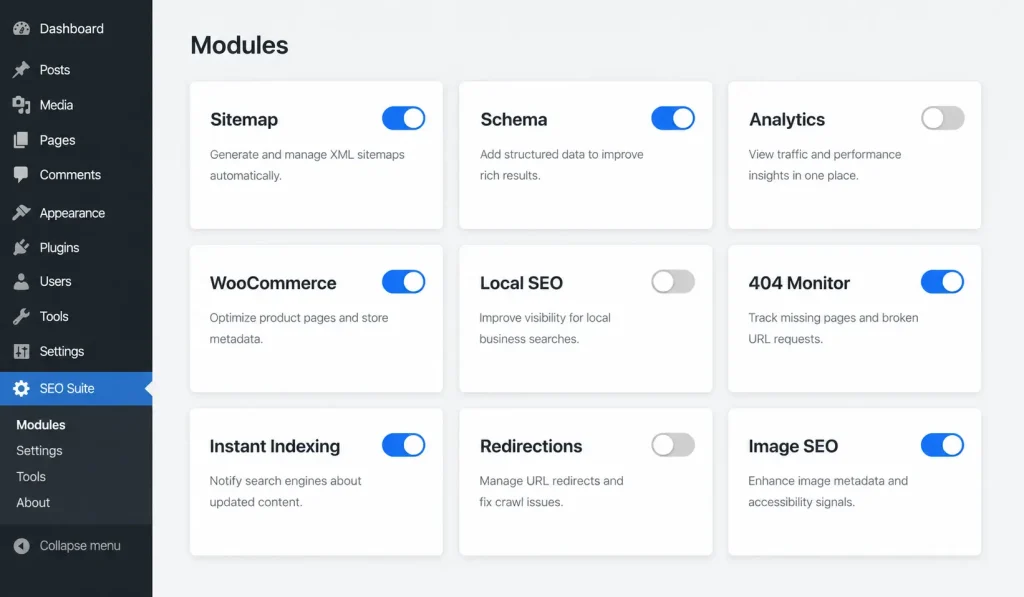Viewport: 1024px width, 597px height.
Task: Open the Dashboard menu item
Action: click(72, 29)
